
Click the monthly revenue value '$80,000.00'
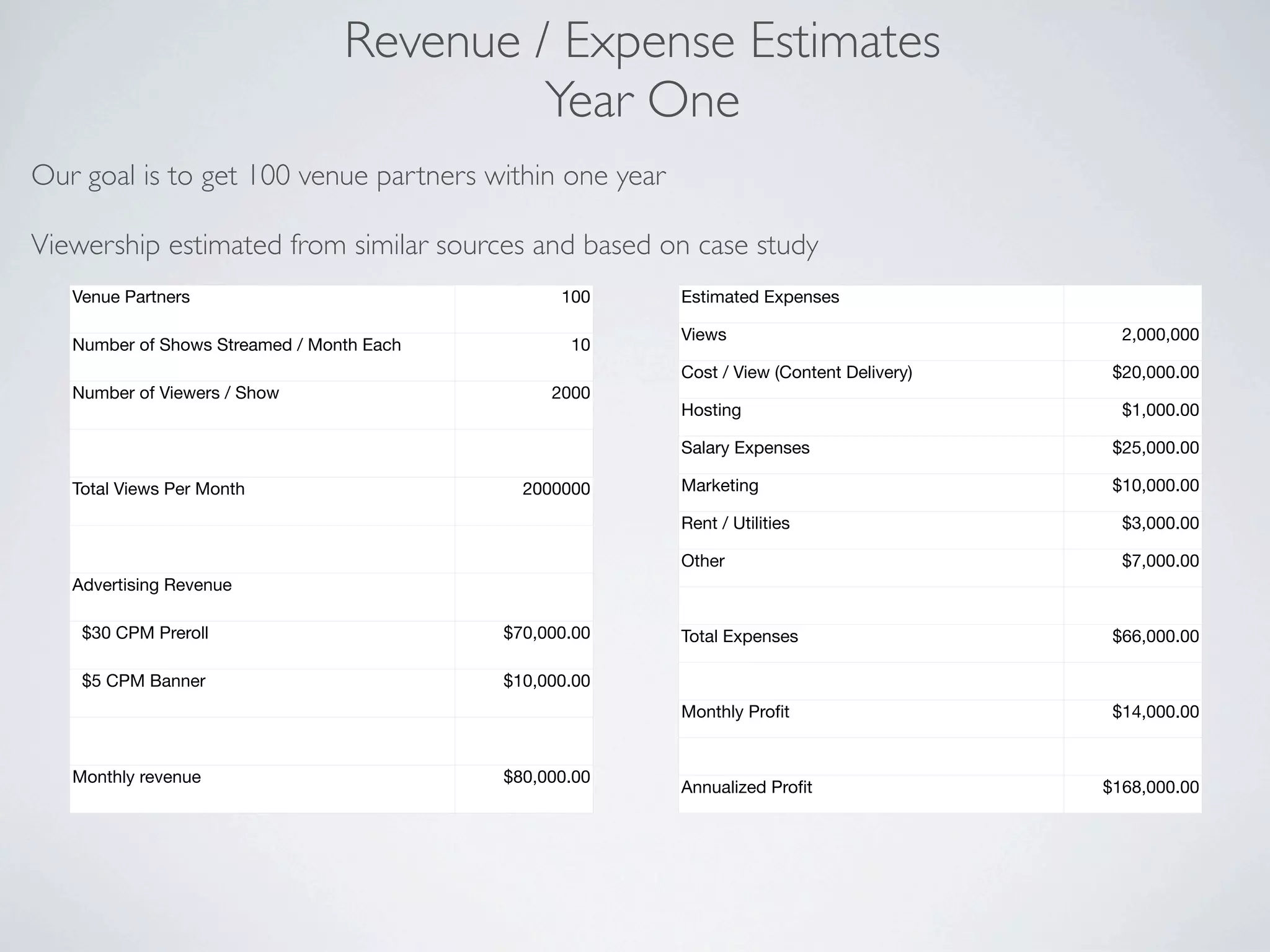(546, 777)
